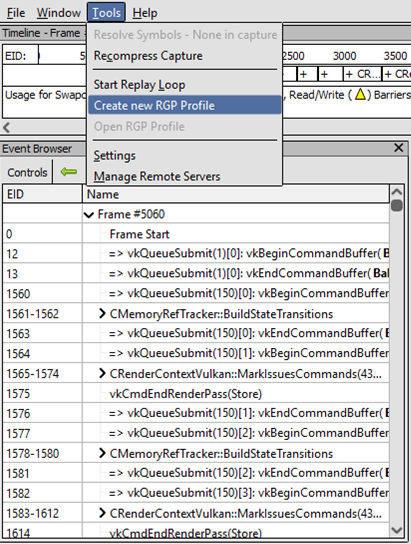Select event 1560 vkBeginCommandBuffer
Image resolution: width=411 pixels, height=544 pixels.
[196, 294]
